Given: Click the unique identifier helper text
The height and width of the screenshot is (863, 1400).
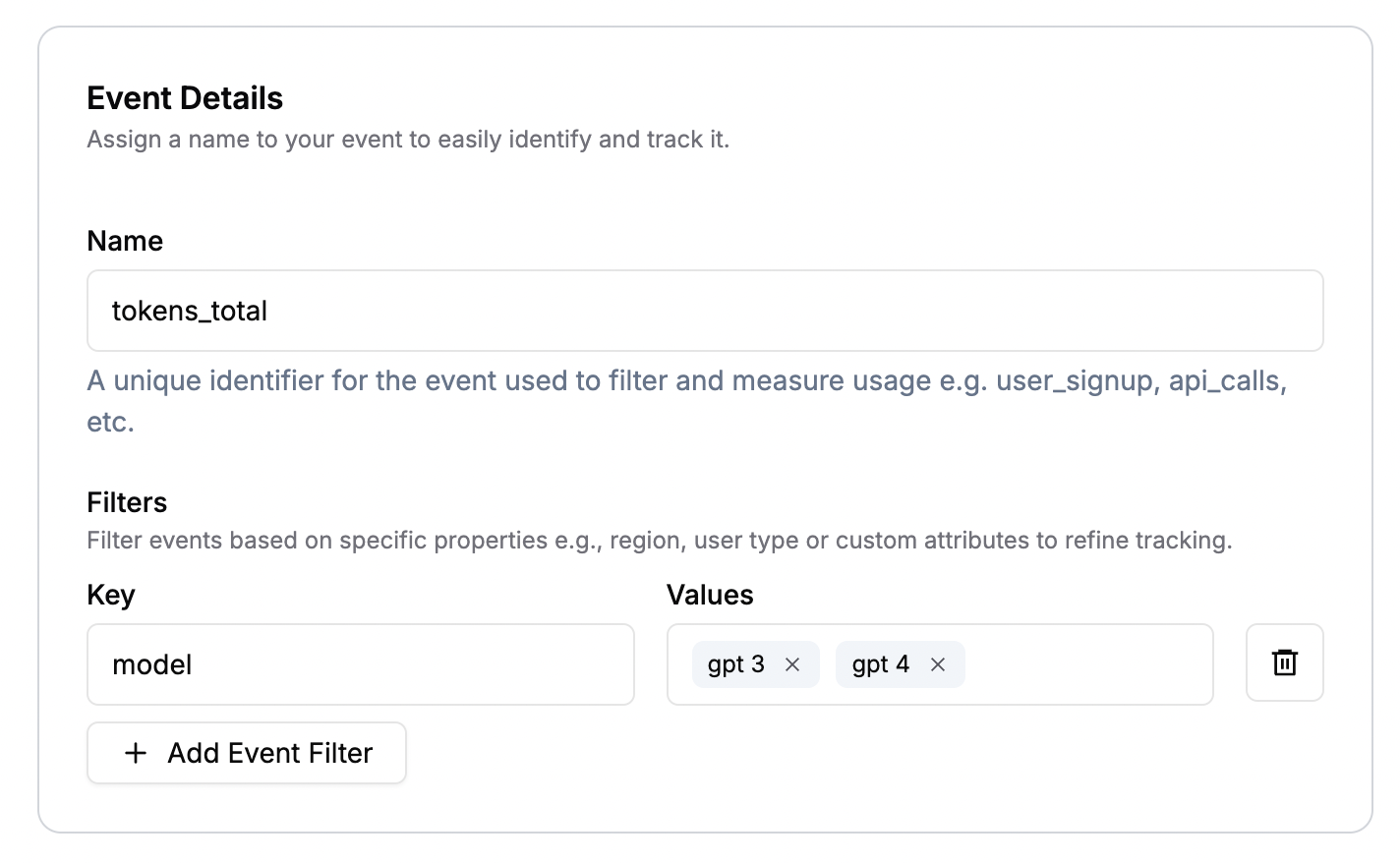Looking at the screenshot, I should 687,401.
